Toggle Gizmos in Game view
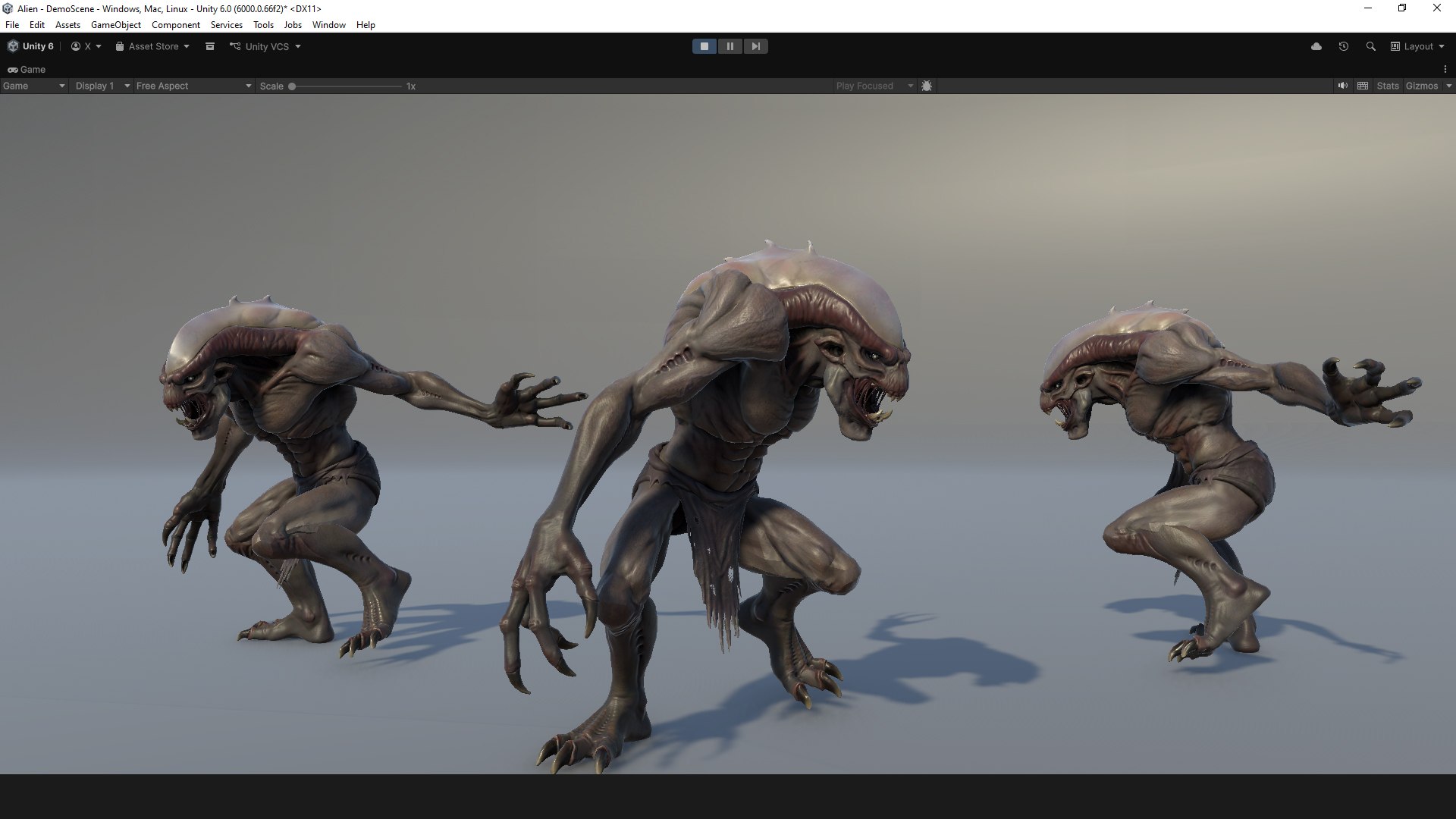 [1422, 86]
